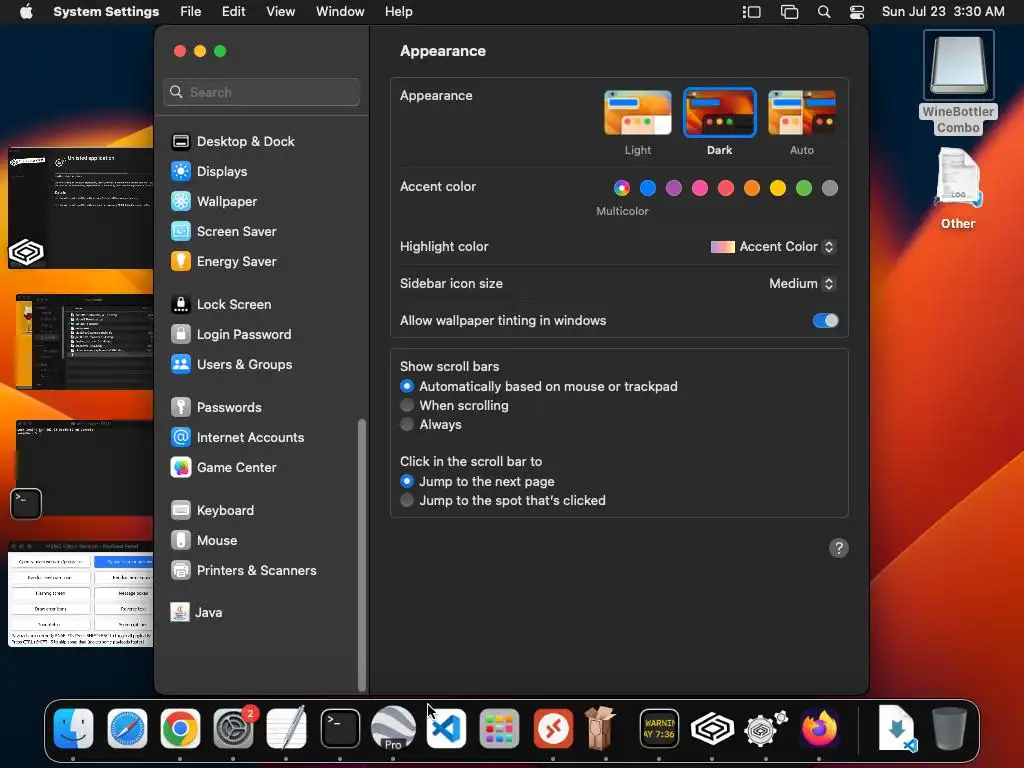Pick the yellow accent color
The width and height of the screenshot is (1024, 768).
coord(778,188)
